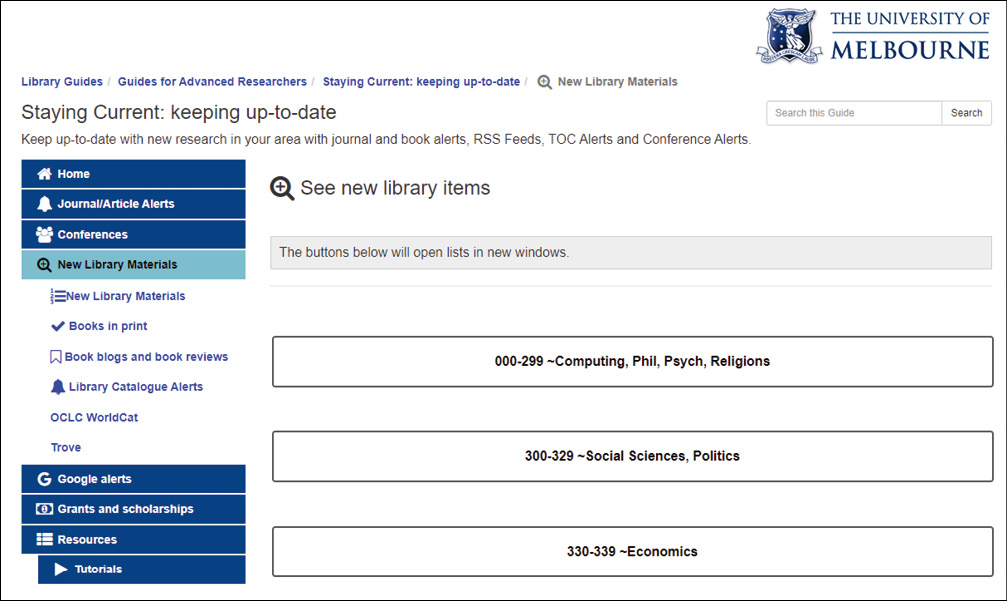Click the numbered list icon in submenu
The height and width of the screenshot is (601, 1007).
(x=58, y=296)
